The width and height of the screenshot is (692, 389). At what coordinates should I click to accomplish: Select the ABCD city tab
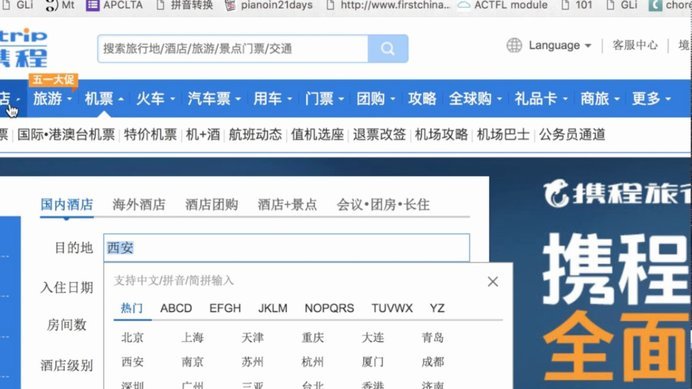pos(176,308)
